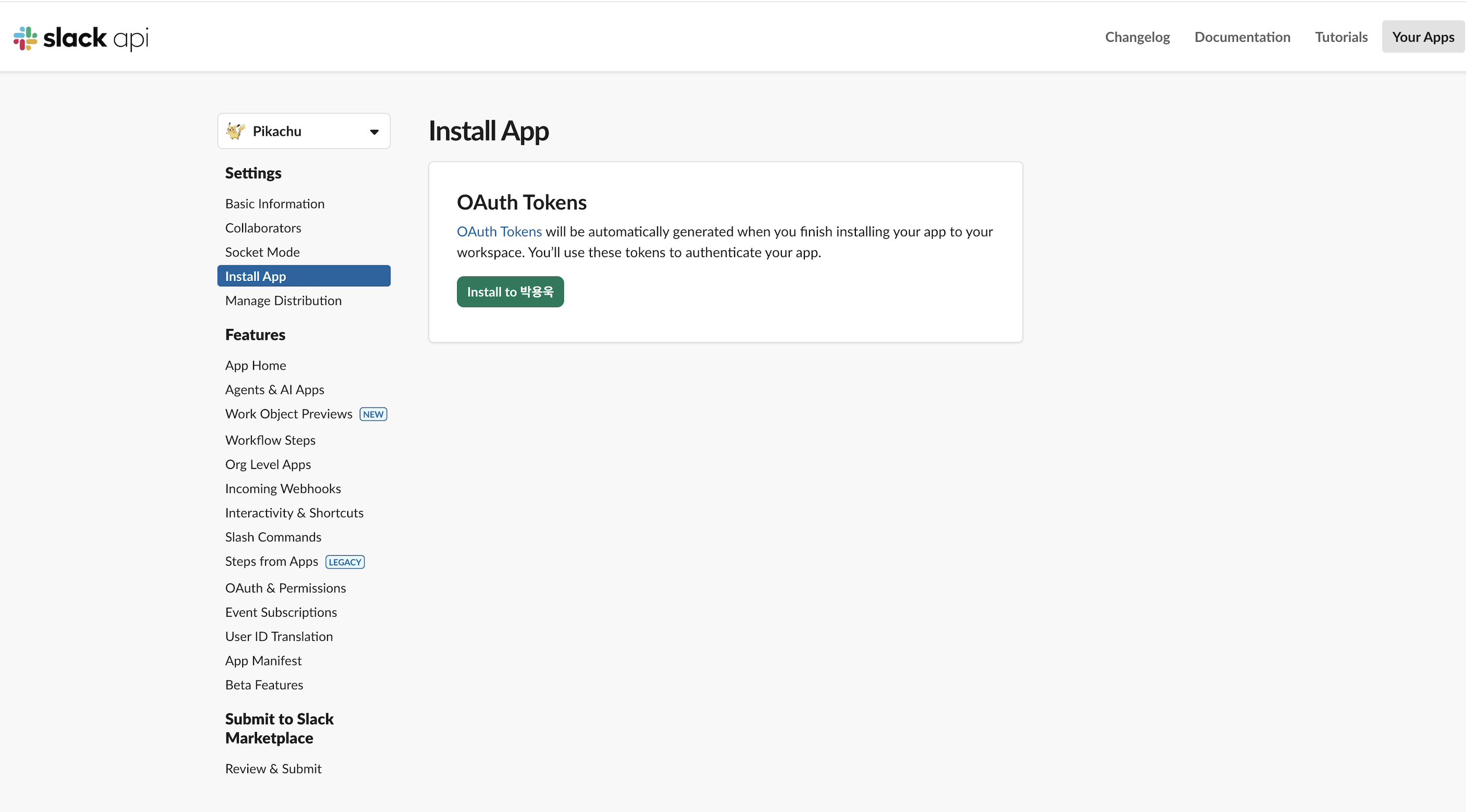
Task: Go to Collaborators settings
Action: click(x=263, y=227)
